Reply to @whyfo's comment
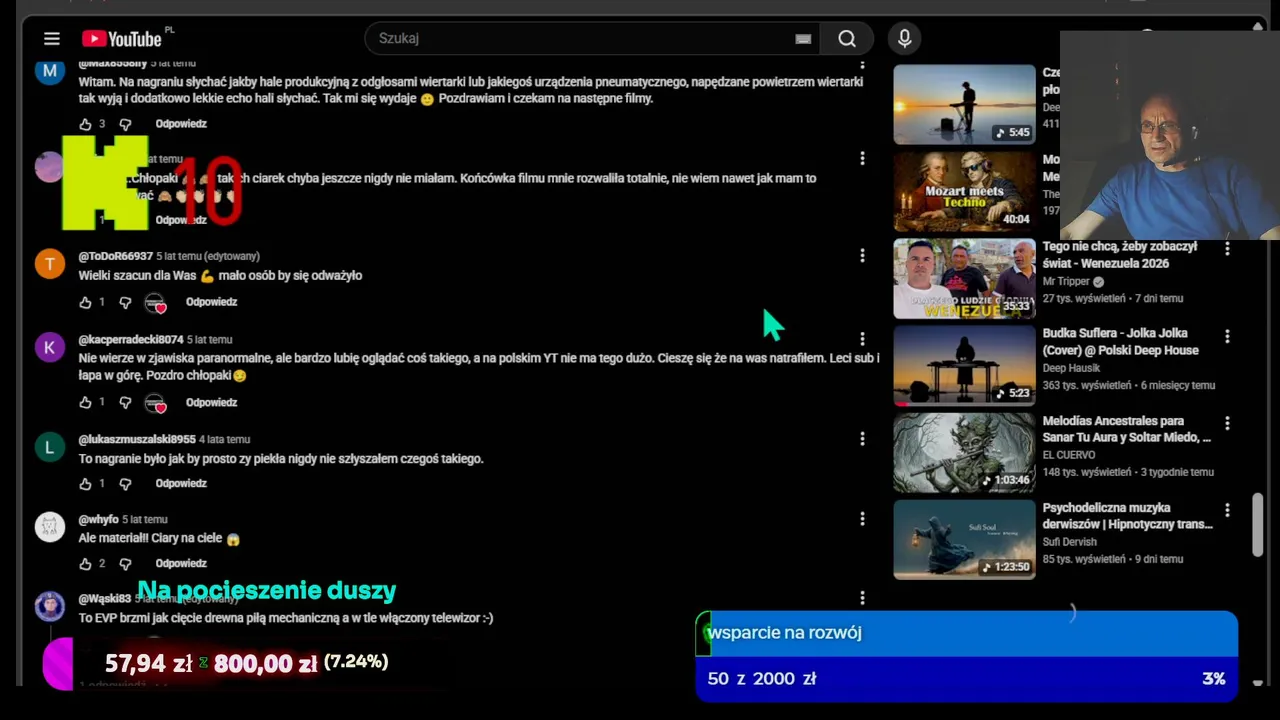The width and height of the screenshot is (1280, 720). click(181, 563)
